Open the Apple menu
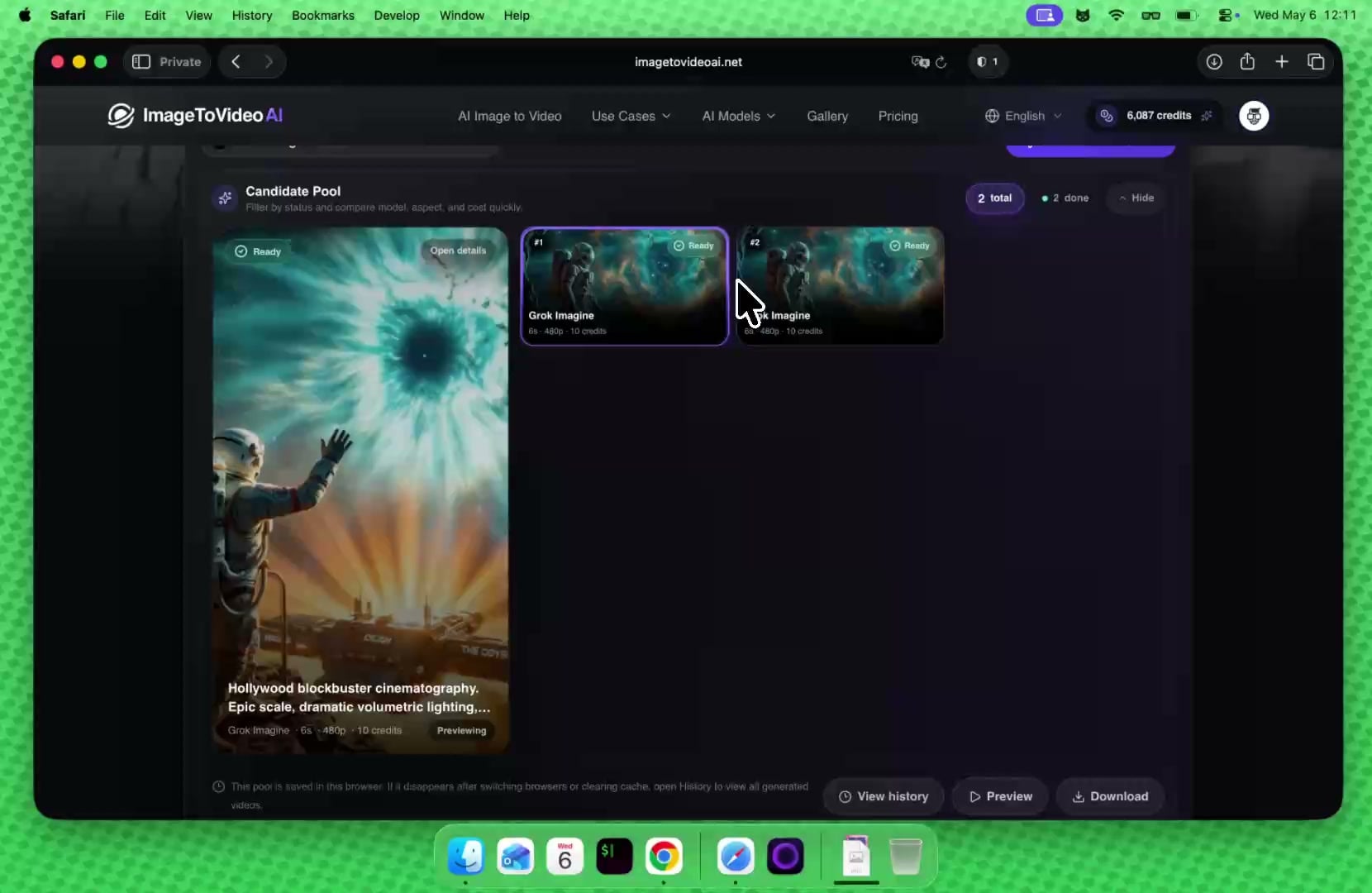The image size is (1372, 893). click(x=25, y=15)
